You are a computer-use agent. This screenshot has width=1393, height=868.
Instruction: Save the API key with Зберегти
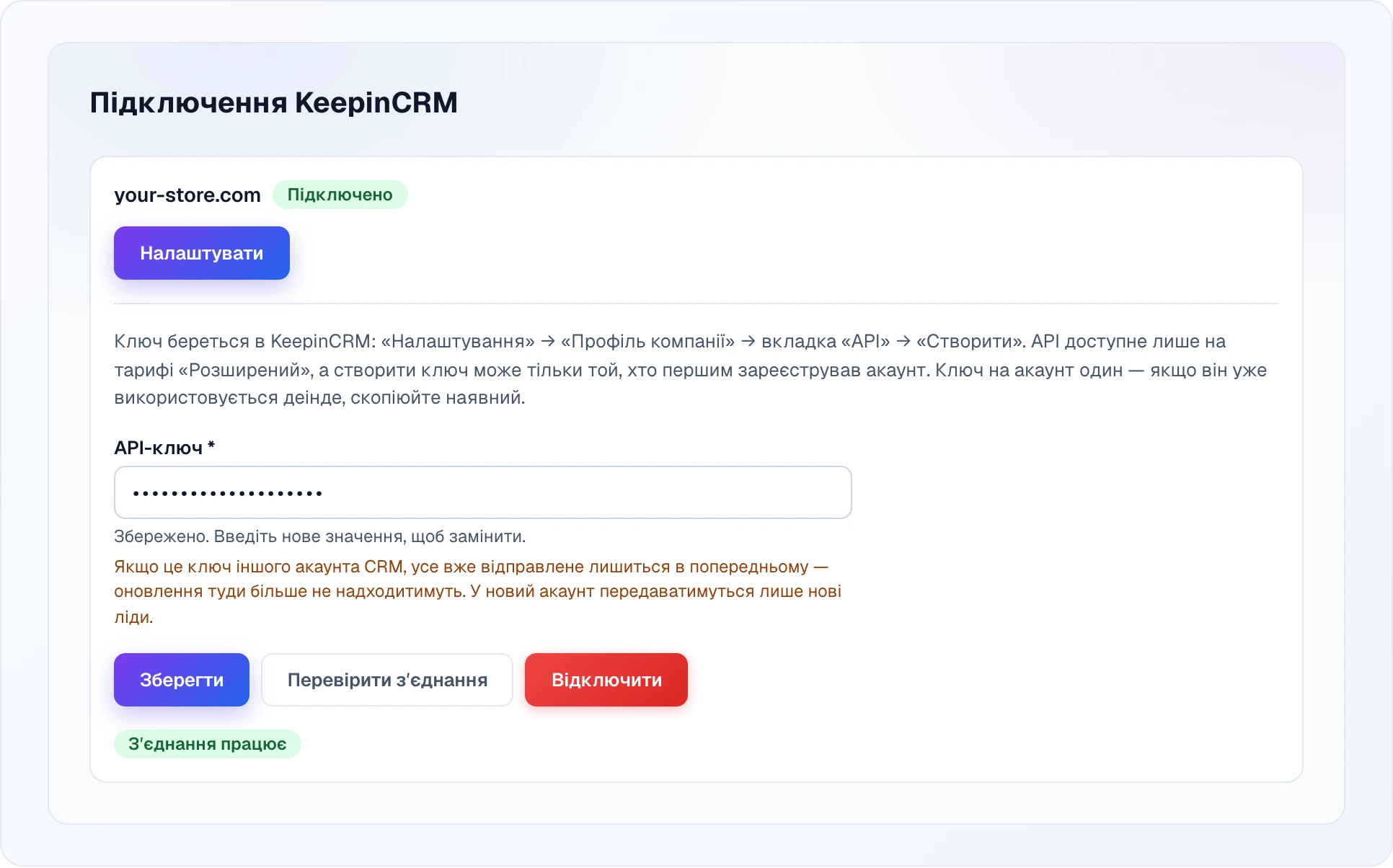pyautogui.click(x=182, y=680)
